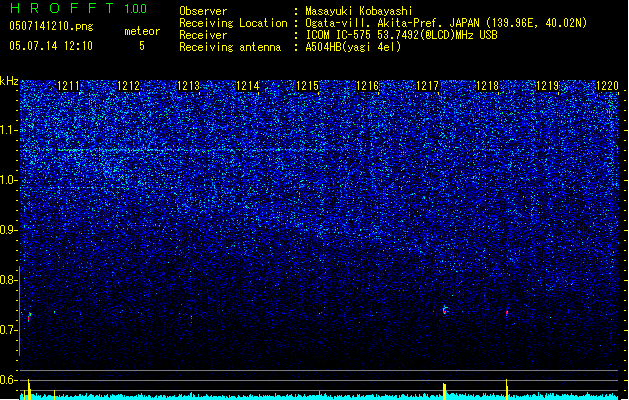Click the 1219 time marker
This screenshot has height=400, width=629.
(x=548, y=86)
